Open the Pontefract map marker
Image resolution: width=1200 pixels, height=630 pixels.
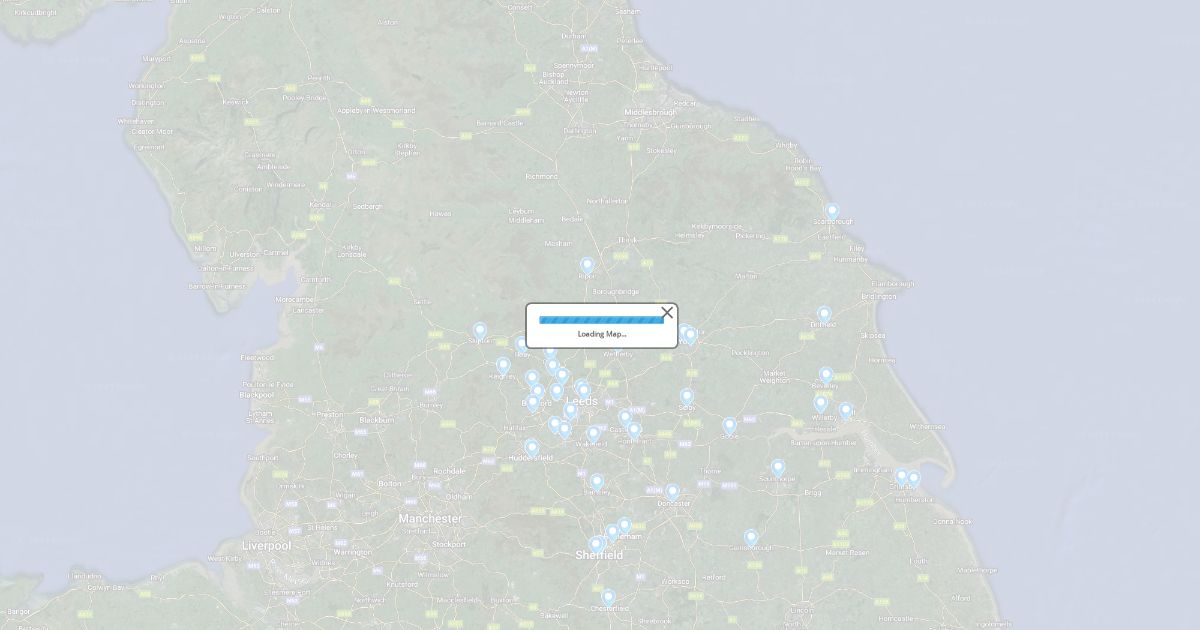(634, 430)
